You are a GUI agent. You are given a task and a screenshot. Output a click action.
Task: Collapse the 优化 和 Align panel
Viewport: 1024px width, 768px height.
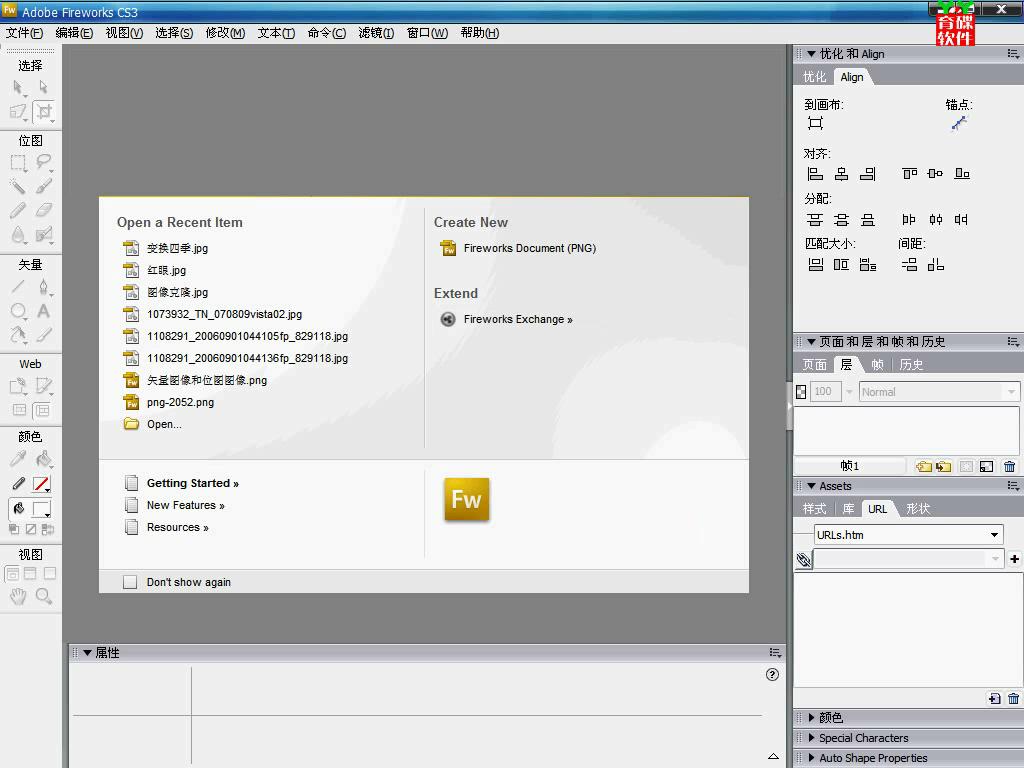(811, 54)
